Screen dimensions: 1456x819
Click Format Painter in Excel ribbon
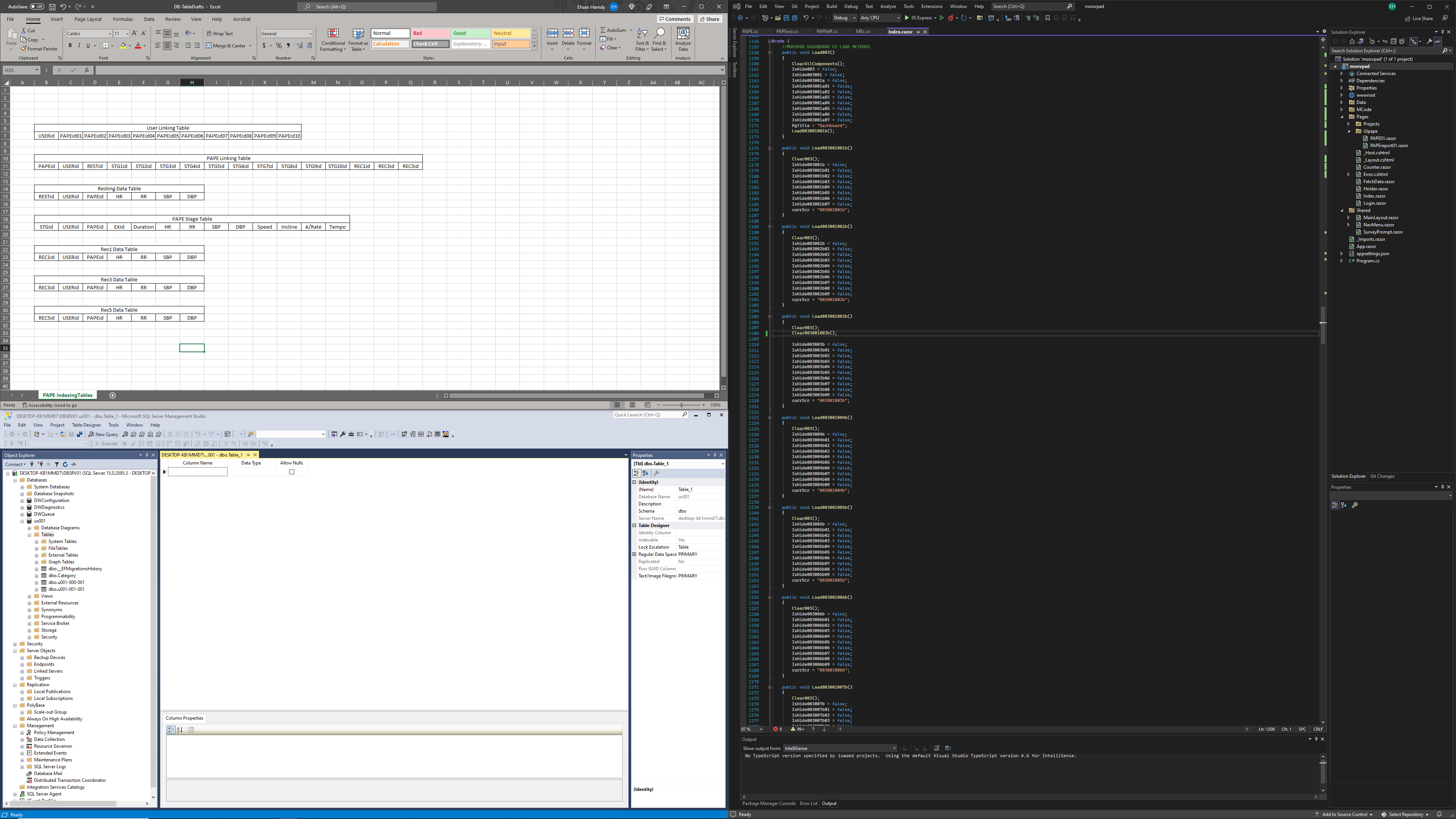[x=39, y=49]
